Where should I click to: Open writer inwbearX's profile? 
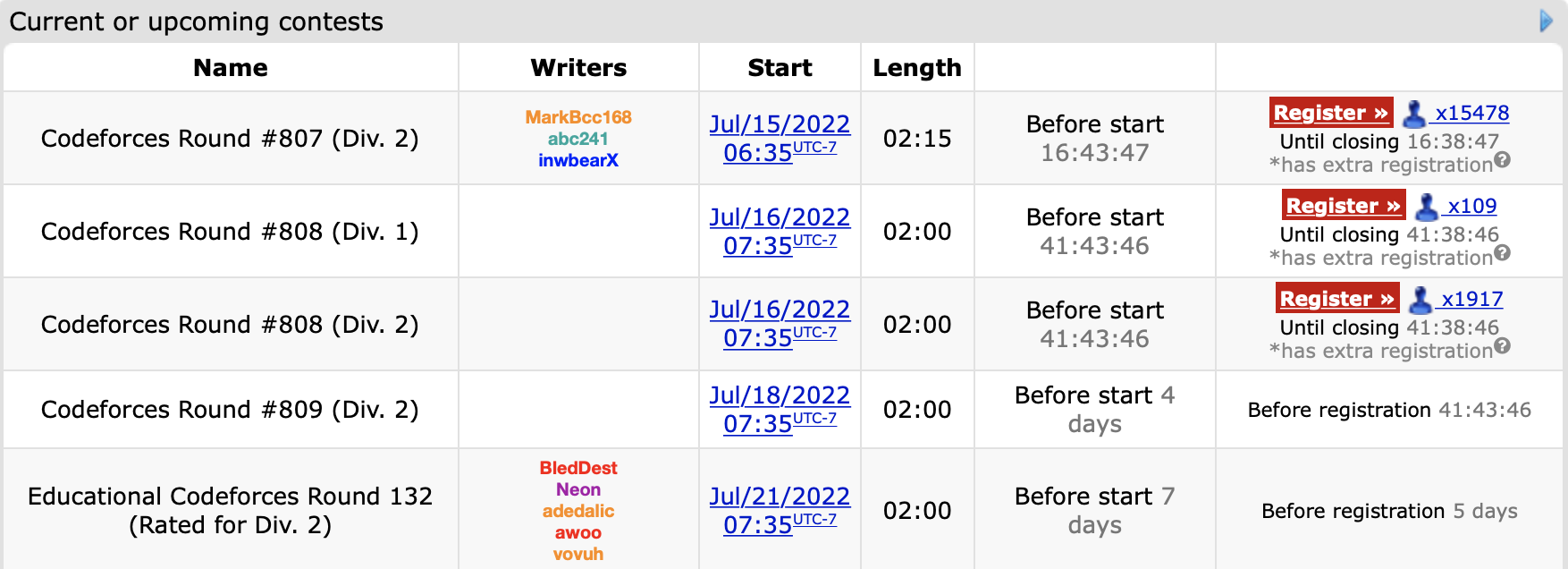pyautogui.click(x=578, y=160)
